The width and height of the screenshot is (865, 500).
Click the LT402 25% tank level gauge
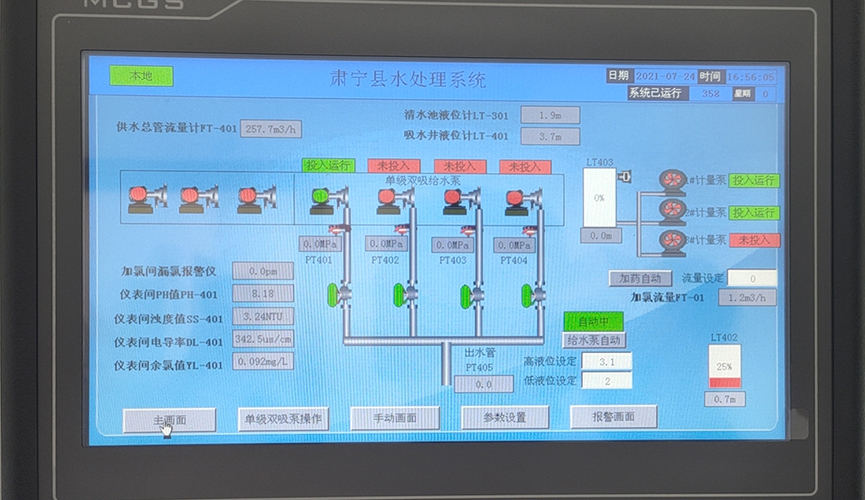[725, 367]
